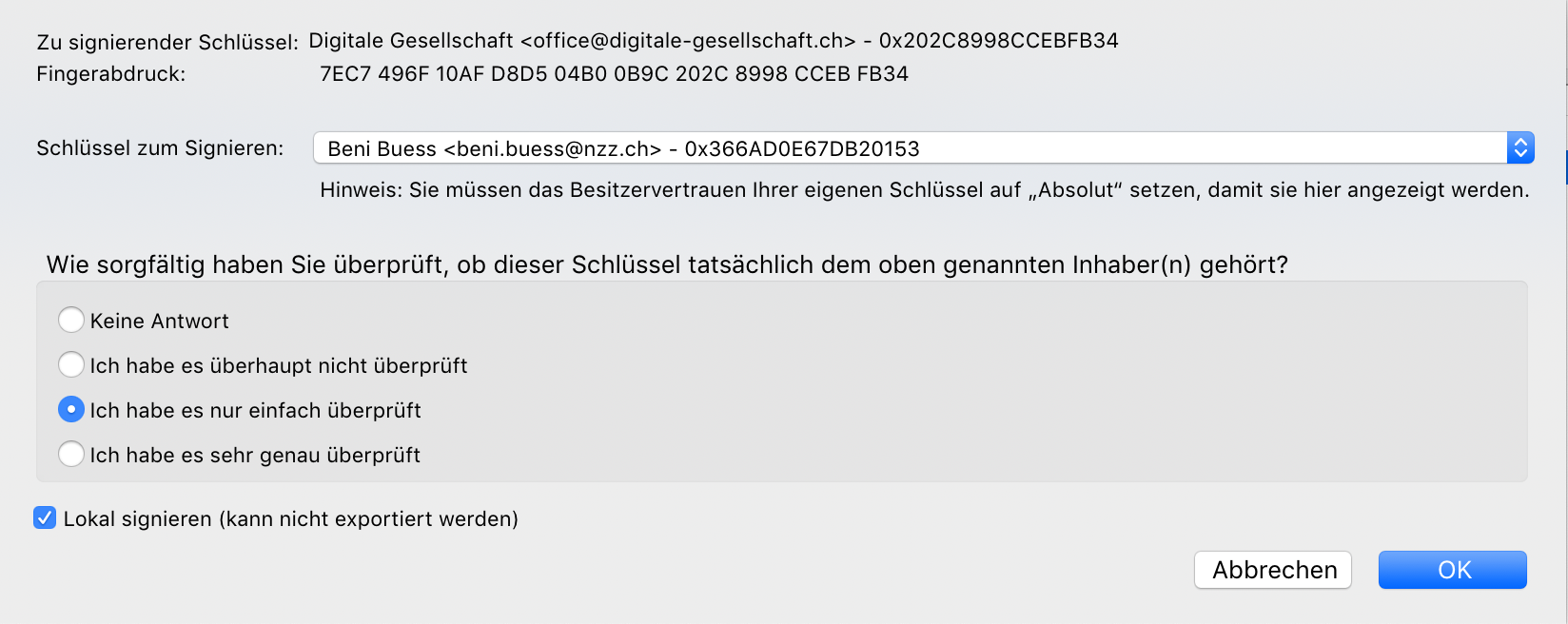Uncheck the "Lokal signieren" checkbox
The image size is (1568, 624).
tap(45, 518)
